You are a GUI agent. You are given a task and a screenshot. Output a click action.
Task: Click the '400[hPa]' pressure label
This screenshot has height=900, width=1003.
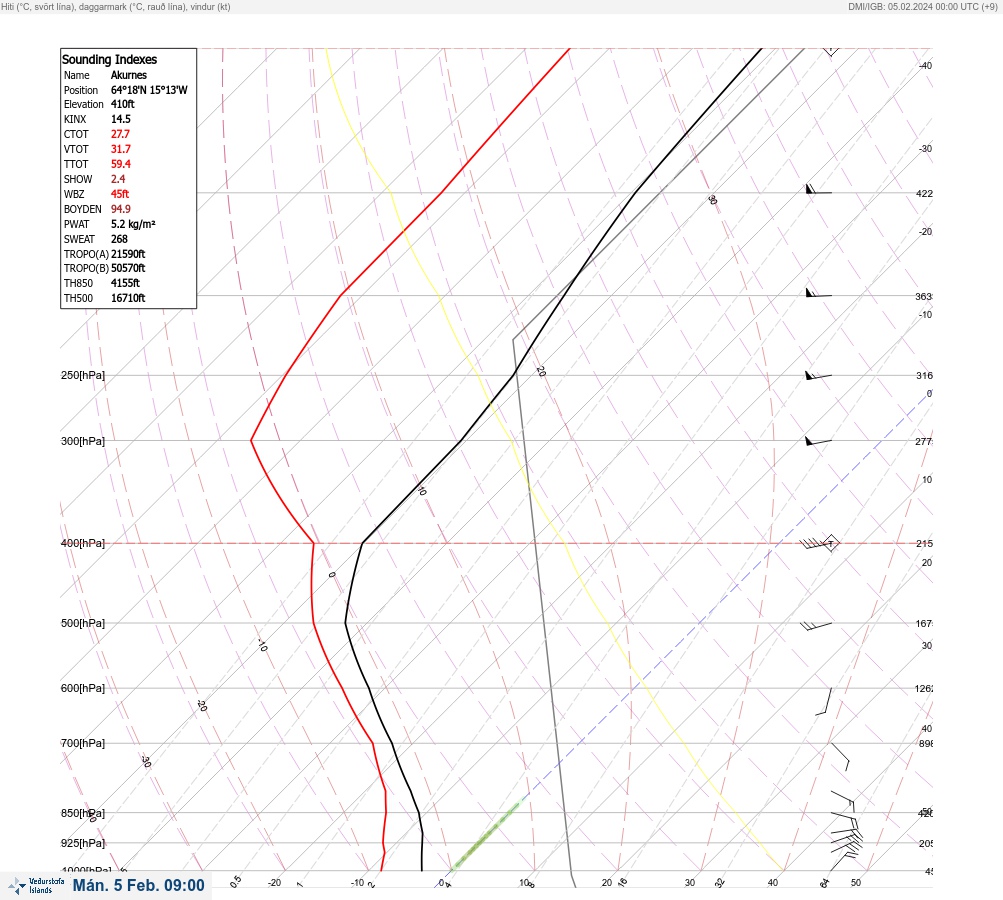[83, 543]
